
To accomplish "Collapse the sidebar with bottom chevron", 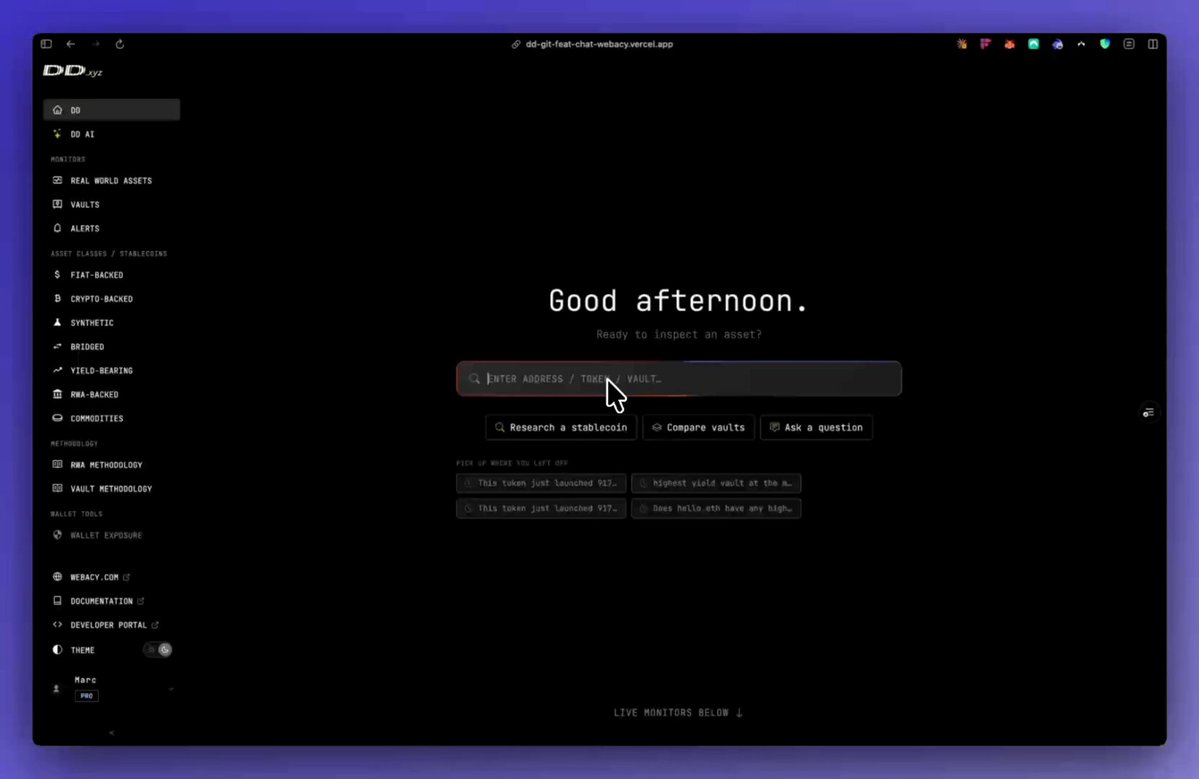I will point(112,732).
